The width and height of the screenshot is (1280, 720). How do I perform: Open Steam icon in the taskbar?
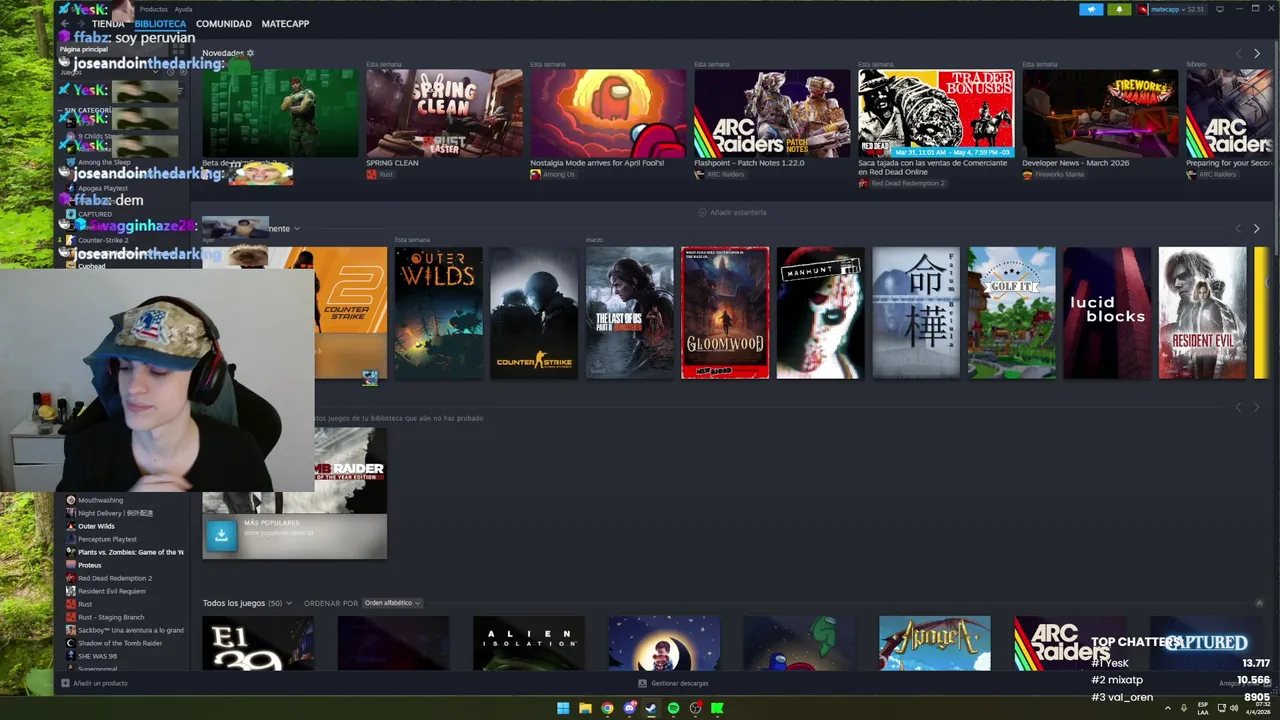coord(651,708)
